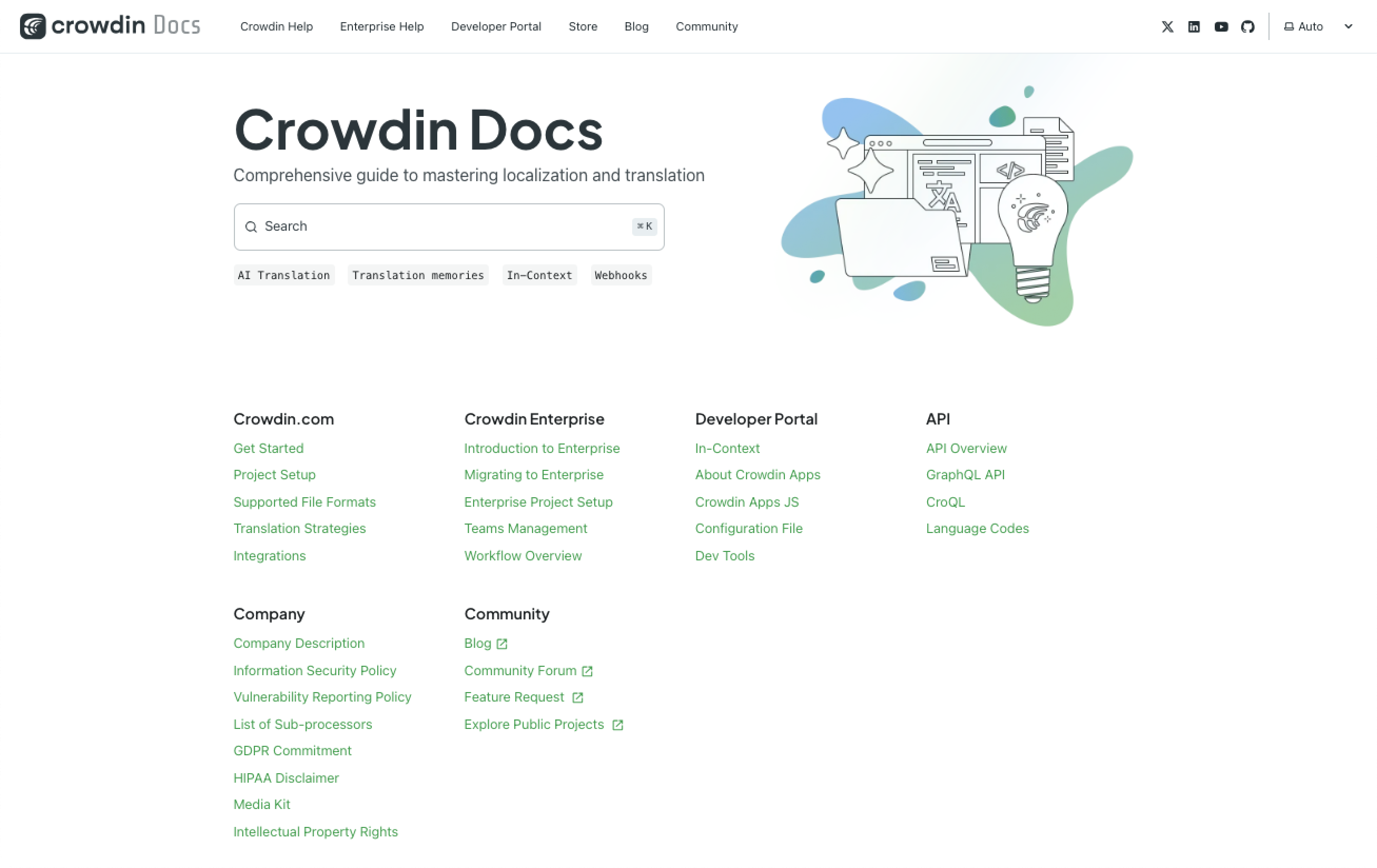Viewport: 1377px width, 868px height.
Task: Open the YouTube social icon
Action: [x=1221, y=26]
